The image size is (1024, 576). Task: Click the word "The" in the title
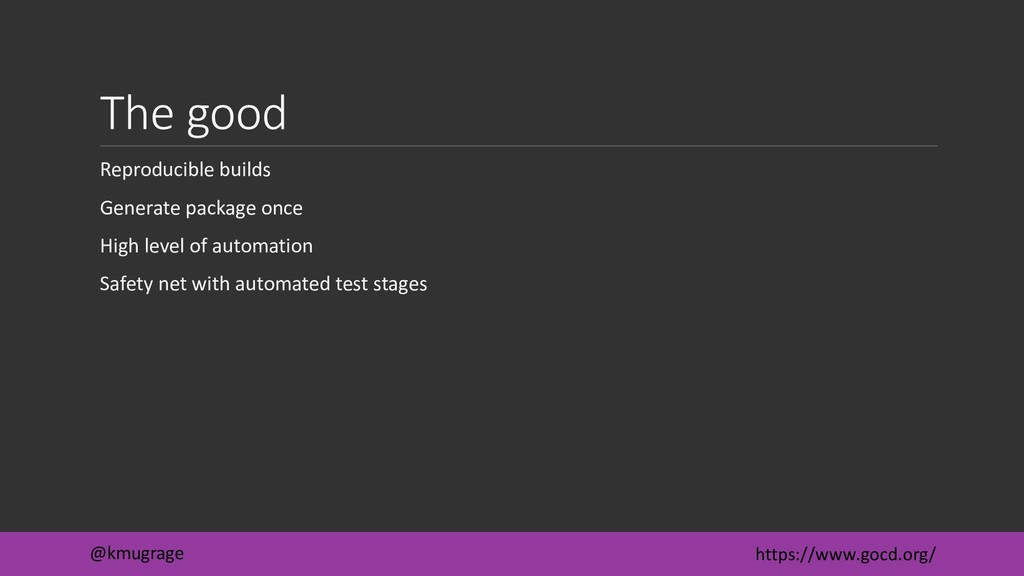click(x=136, y=112)
